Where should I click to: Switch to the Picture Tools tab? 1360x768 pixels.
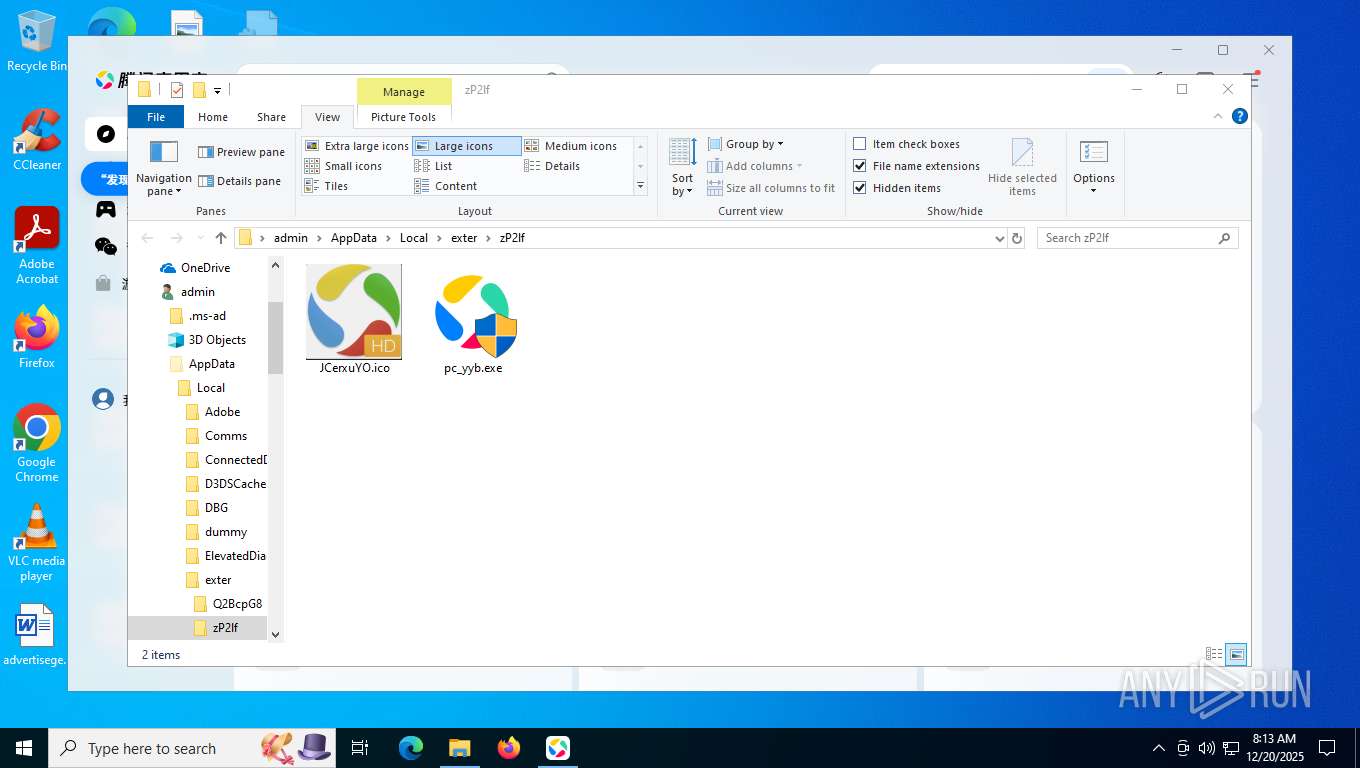[403, 117]
